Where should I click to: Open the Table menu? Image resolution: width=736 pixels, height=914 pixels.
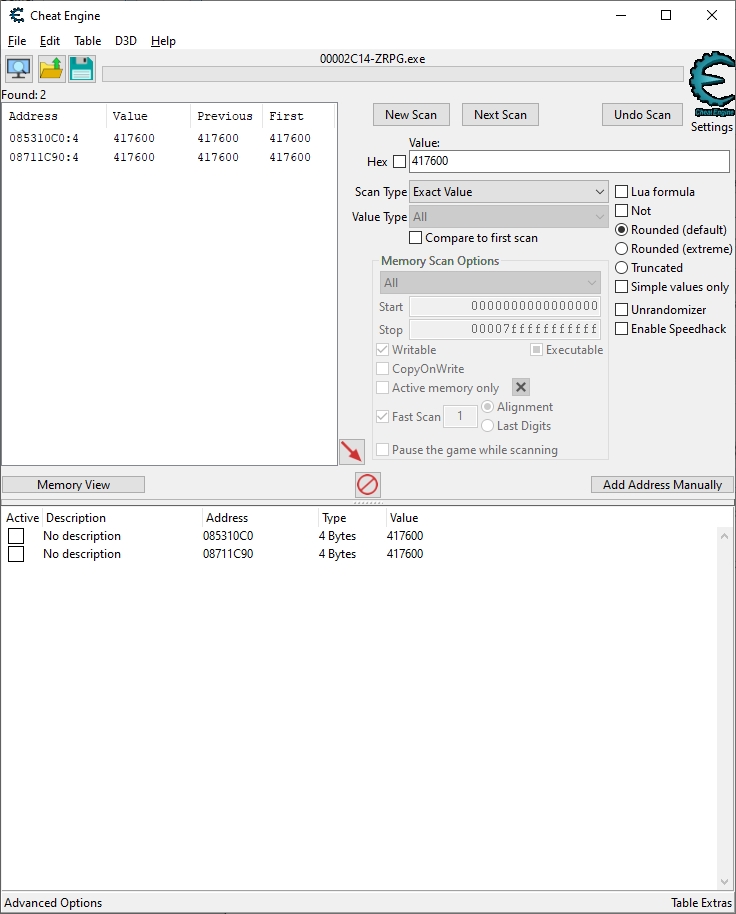(x=87, y=41)
